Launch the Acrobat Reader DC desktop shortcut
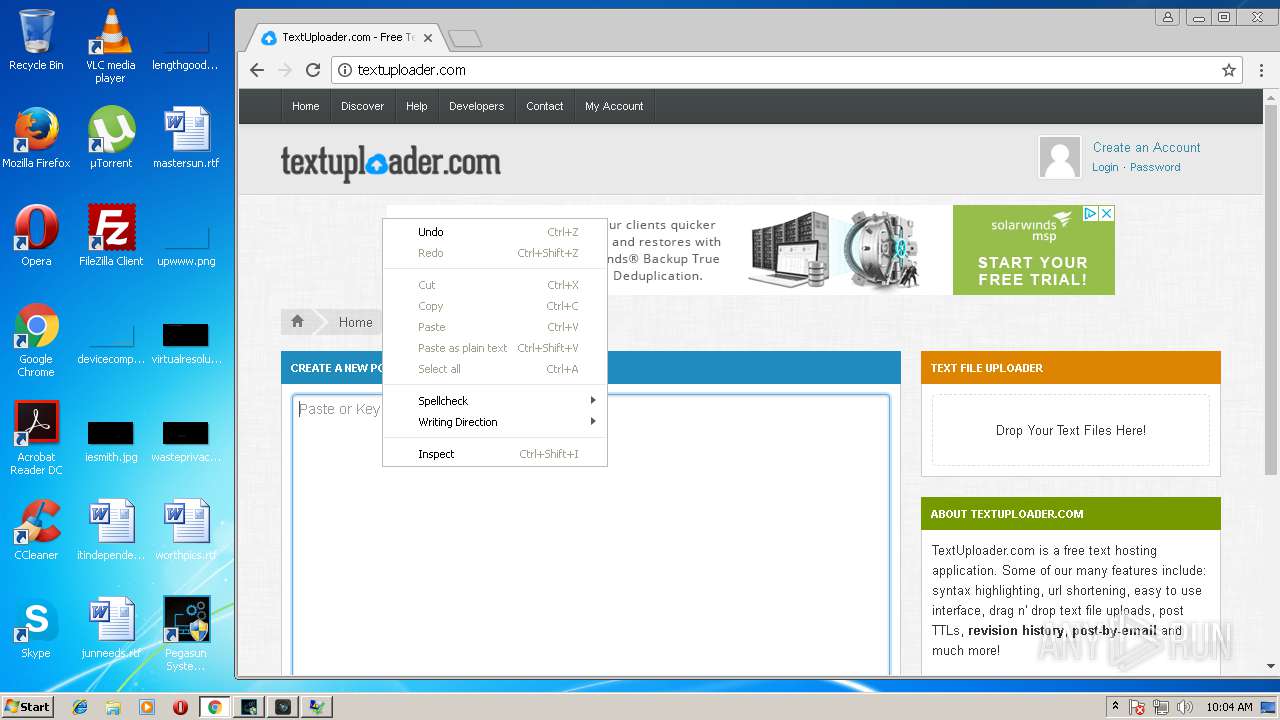 (x=36, y=438)
